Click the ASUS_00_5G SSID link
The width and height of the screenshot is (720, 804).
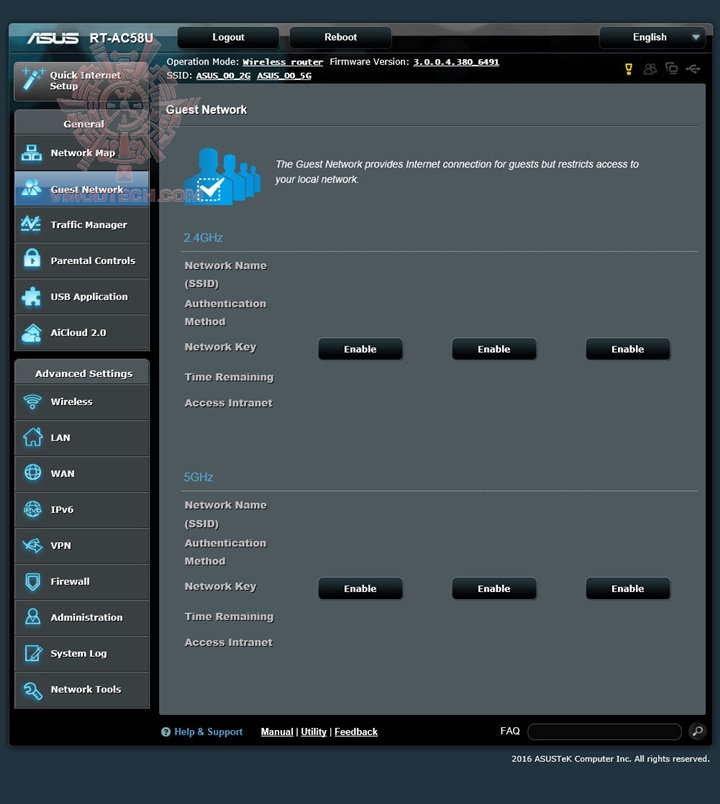(x=284, y=76)
